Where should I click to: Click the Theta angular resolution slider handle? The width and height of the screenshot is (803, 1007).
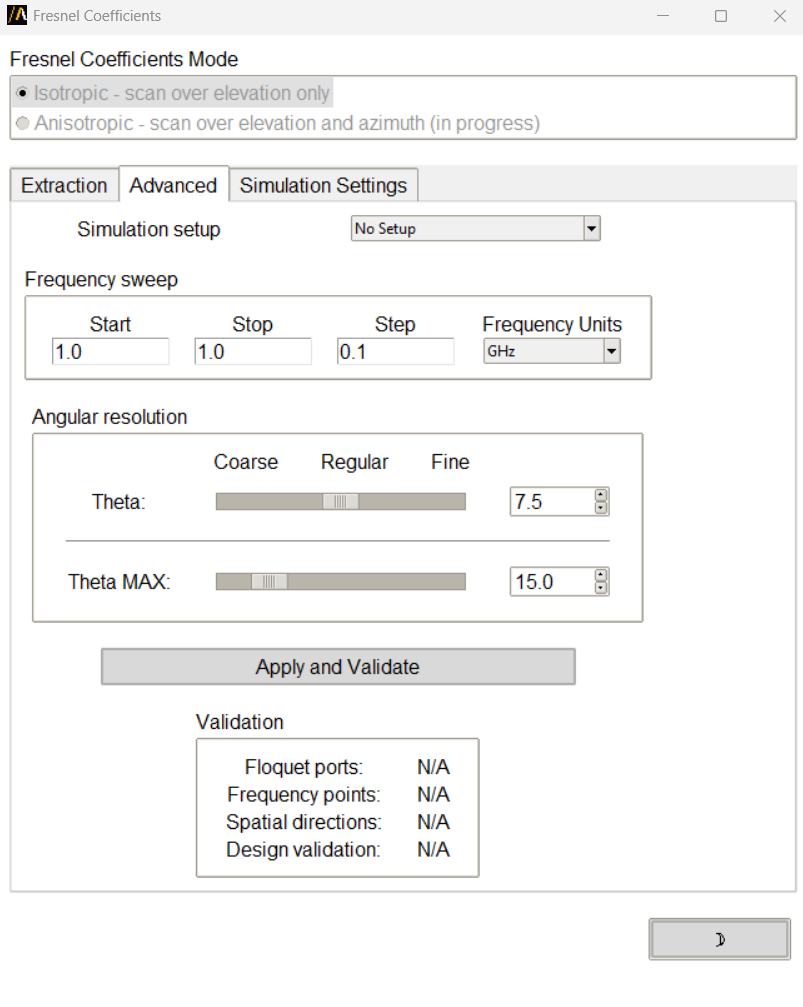(340, 502)
